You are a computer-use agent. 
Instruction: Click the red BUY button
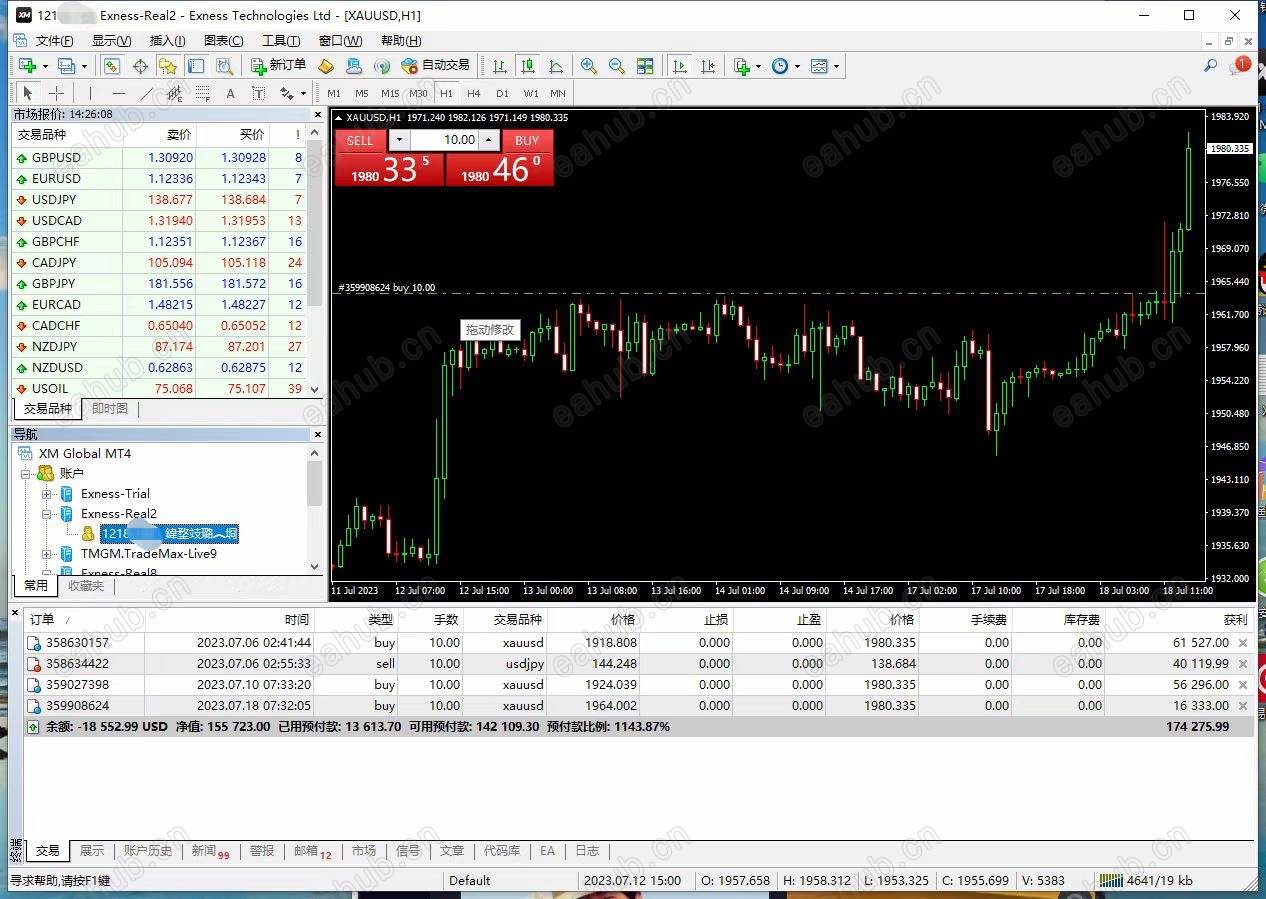527,141
